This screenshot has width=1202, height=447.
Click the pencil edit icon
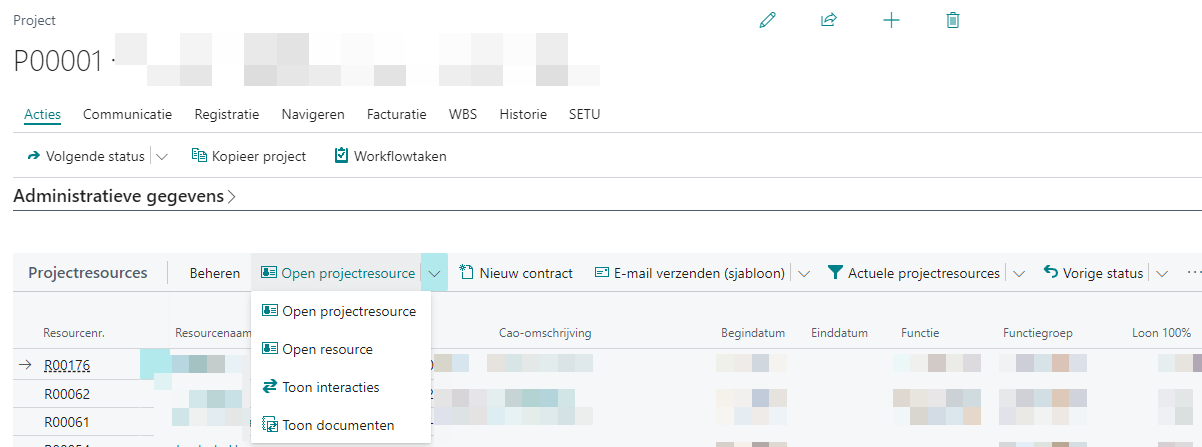click(x=768, y=20)
